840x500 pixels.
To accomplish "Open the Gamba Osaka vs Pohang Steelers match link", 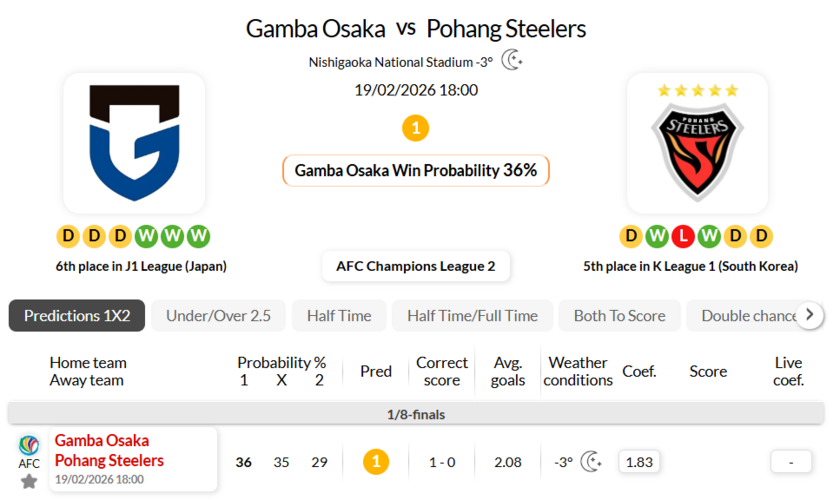I will (x=109, y=450).
